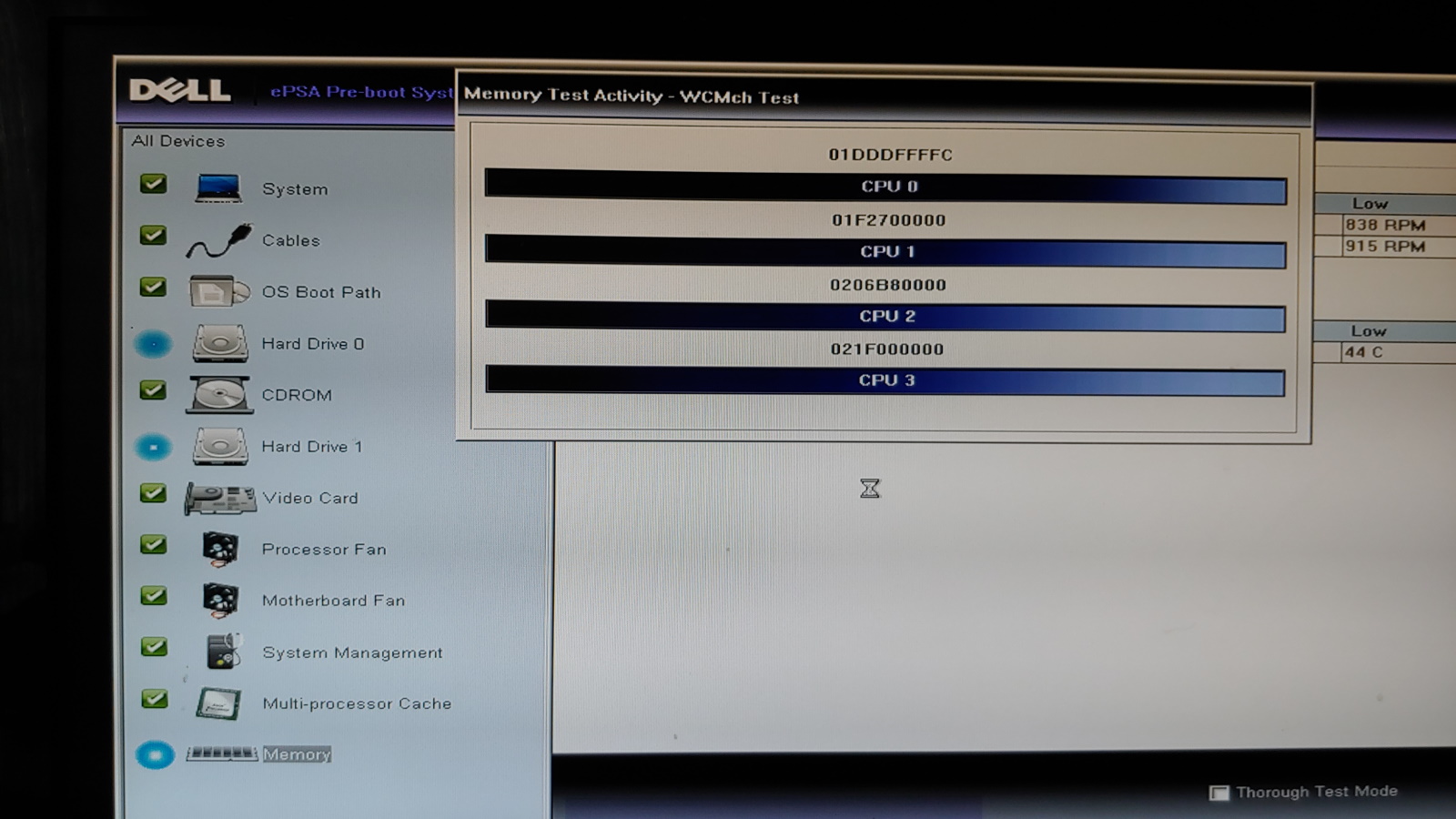Toggle the CDROM checkbox
Viewport: 1456px width, 819px height.
(x=153, y=390)
